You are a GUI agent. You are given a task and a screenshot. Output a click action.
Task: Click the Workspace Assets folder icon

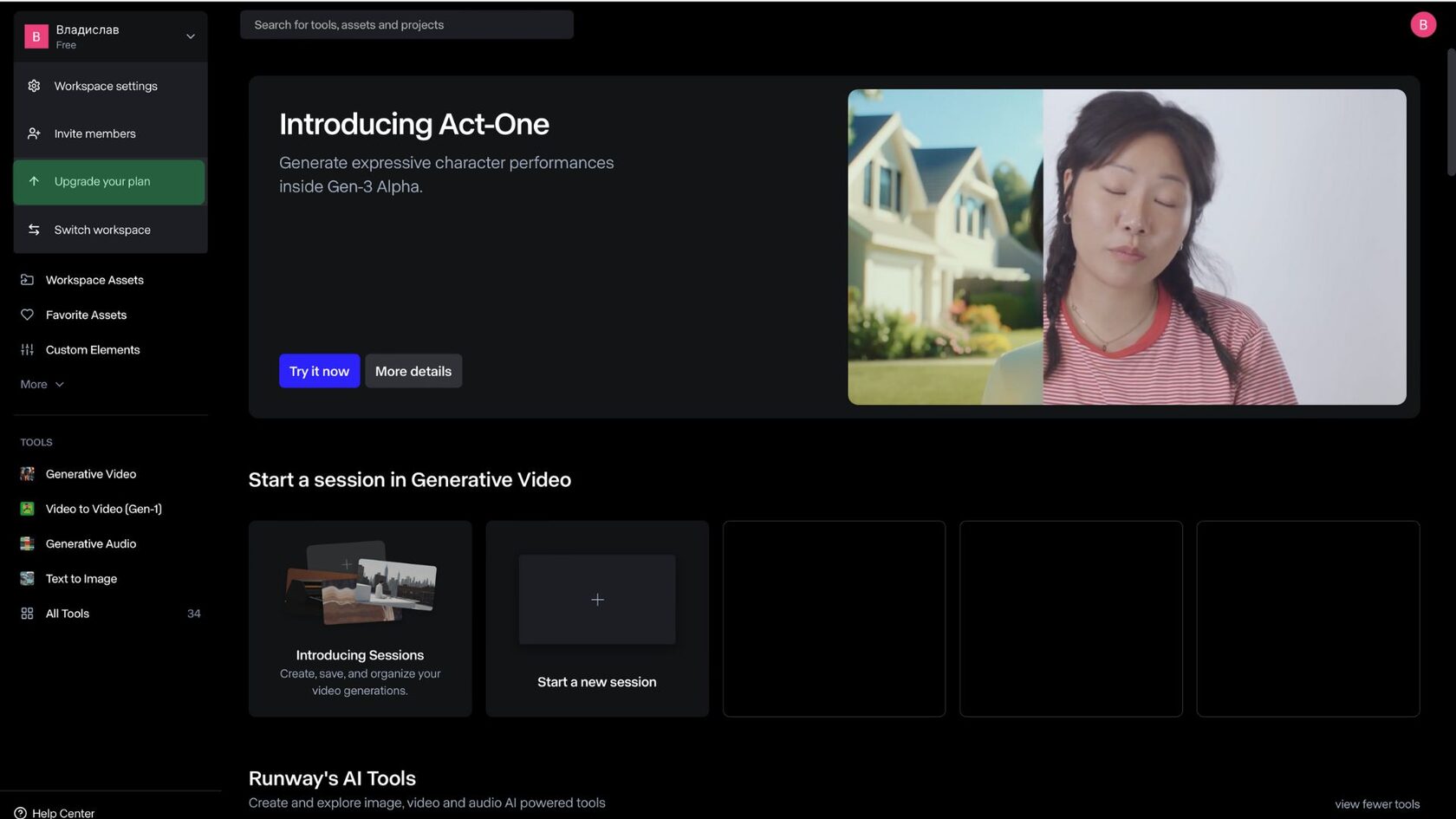[27, 280]
